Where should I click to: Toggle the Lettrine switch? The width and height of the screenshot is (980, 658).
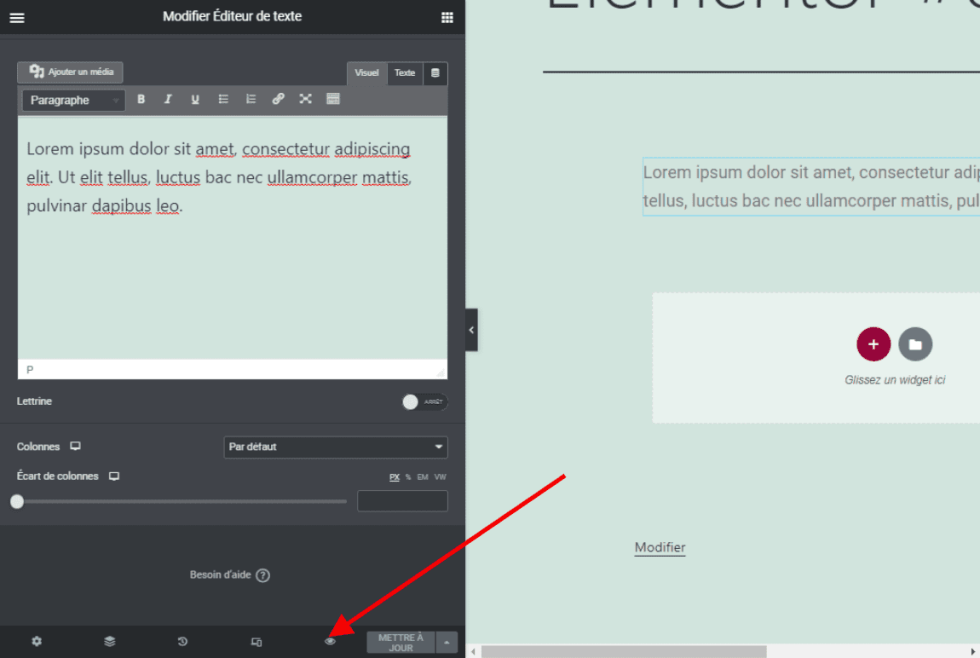[x=424, y=402]
